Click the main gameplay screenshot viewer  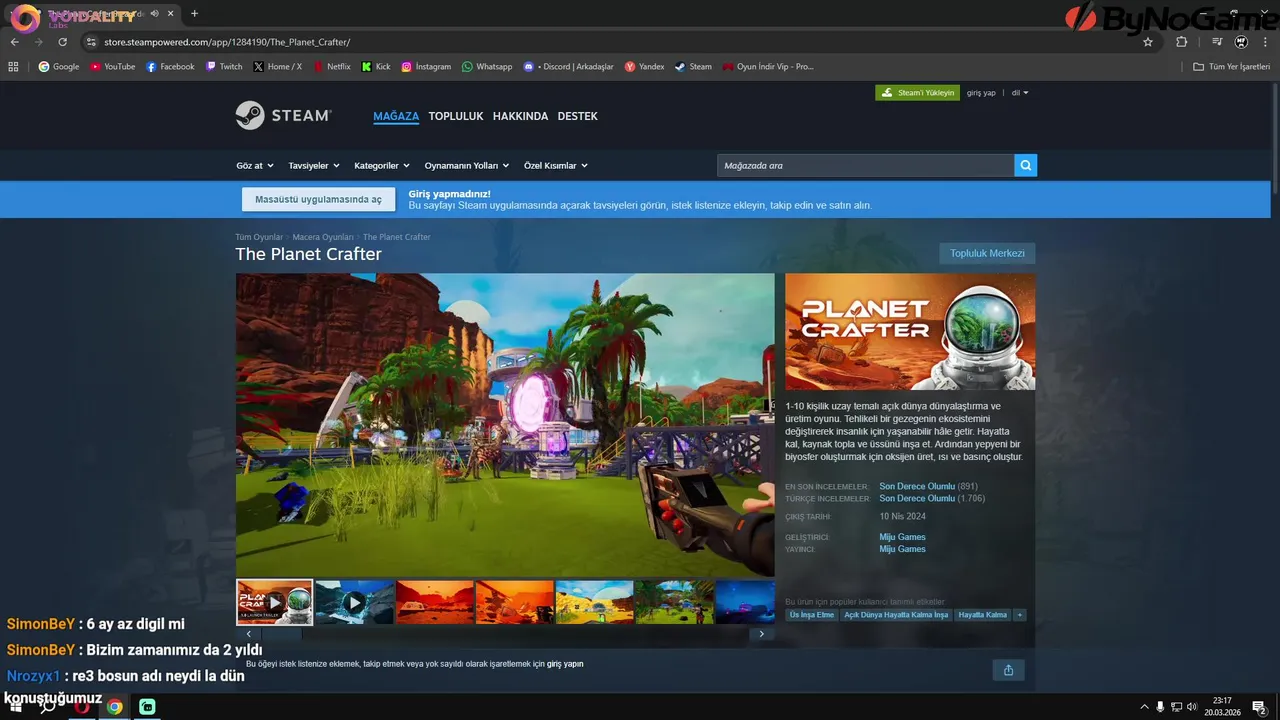(x=505, y=425)
